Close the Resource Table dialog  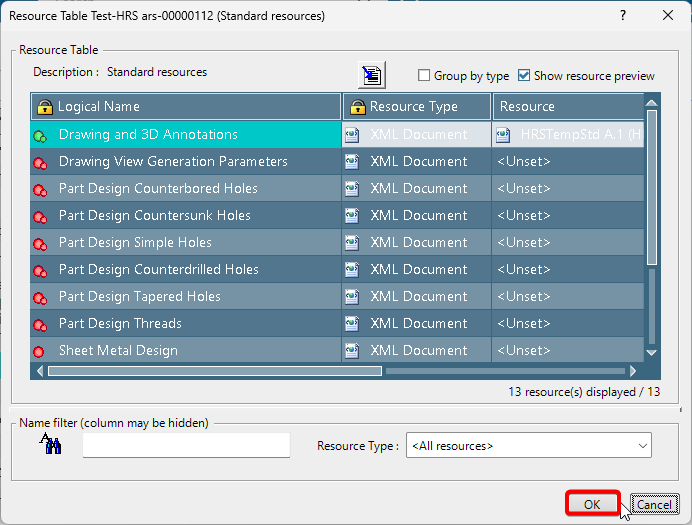(668, 15)
